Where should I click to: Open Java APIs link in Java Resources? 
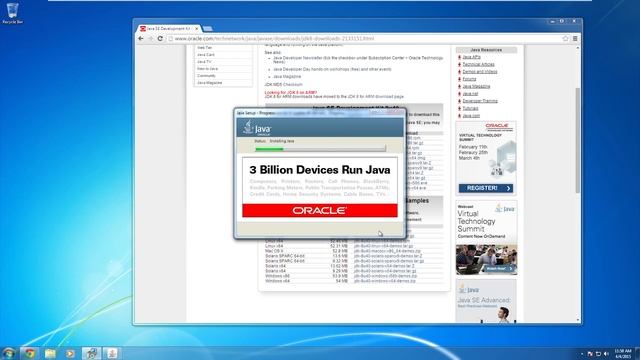point(471,57)
